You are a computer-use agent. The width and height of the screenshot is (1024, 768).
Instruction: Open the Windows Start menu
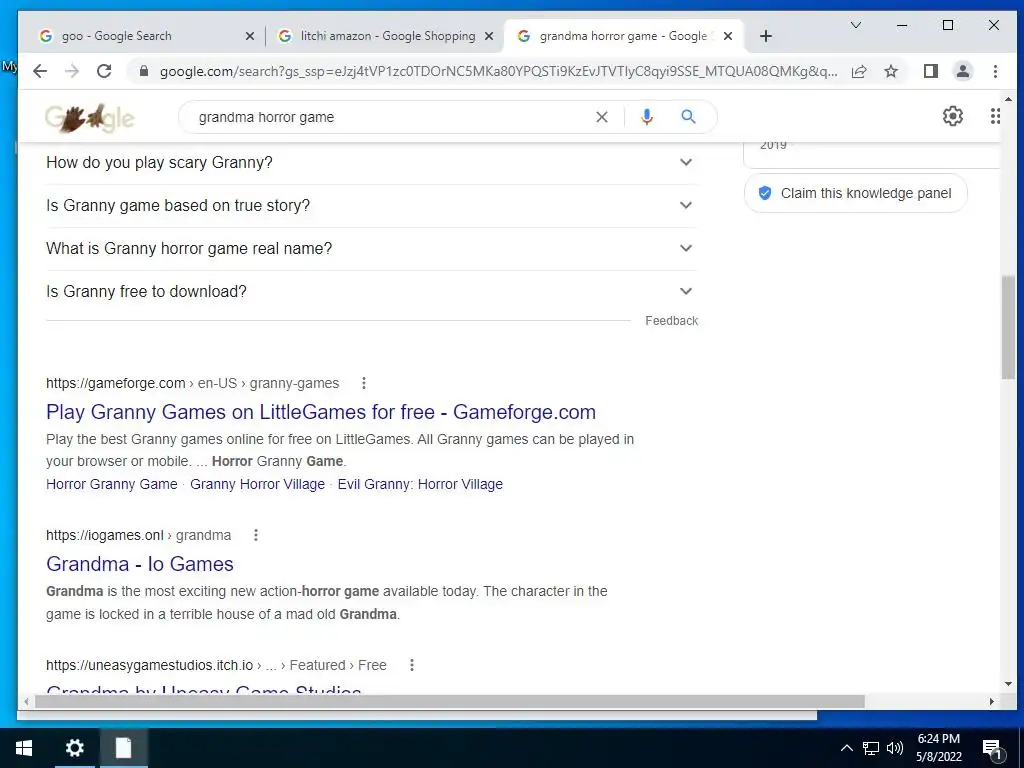click(24, 748)
